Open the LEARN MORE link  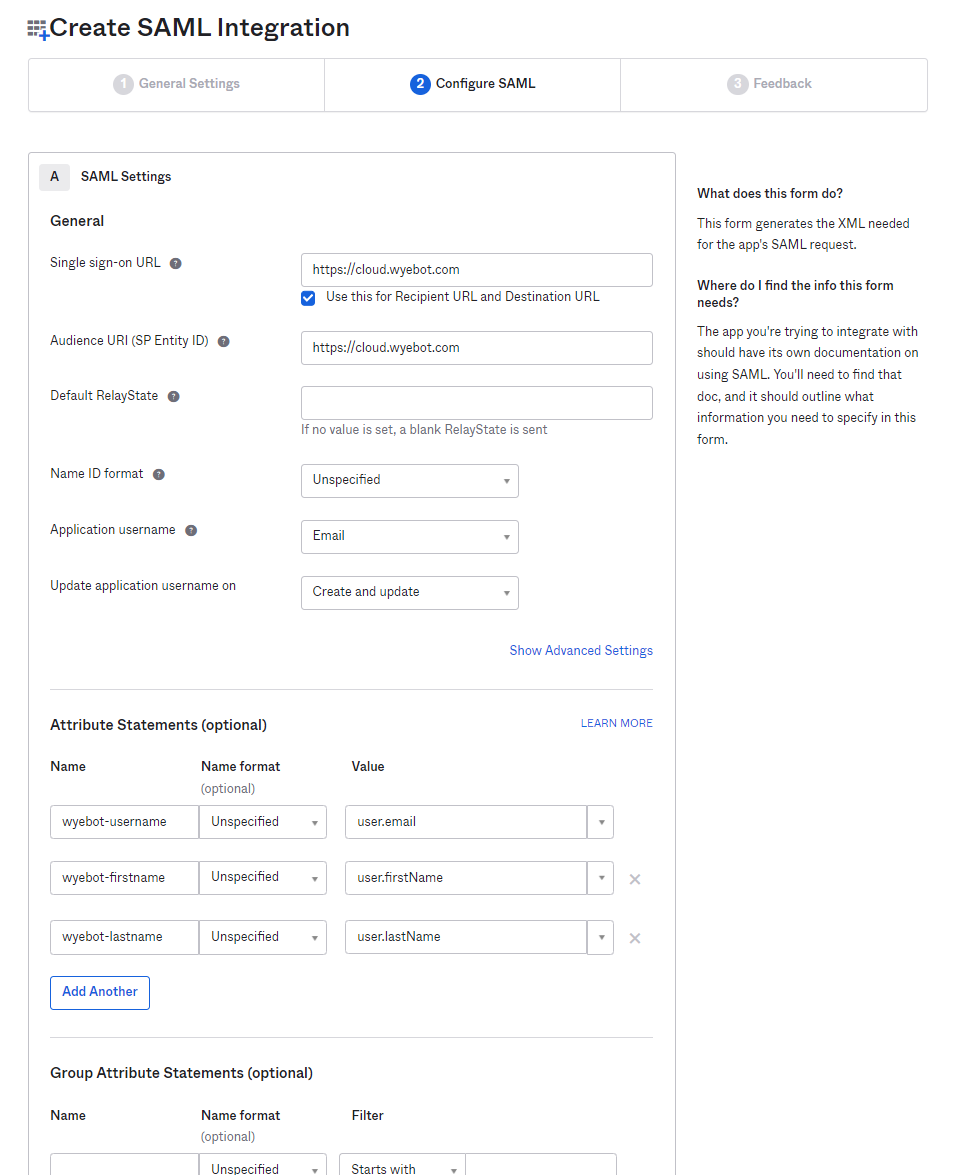616,723
